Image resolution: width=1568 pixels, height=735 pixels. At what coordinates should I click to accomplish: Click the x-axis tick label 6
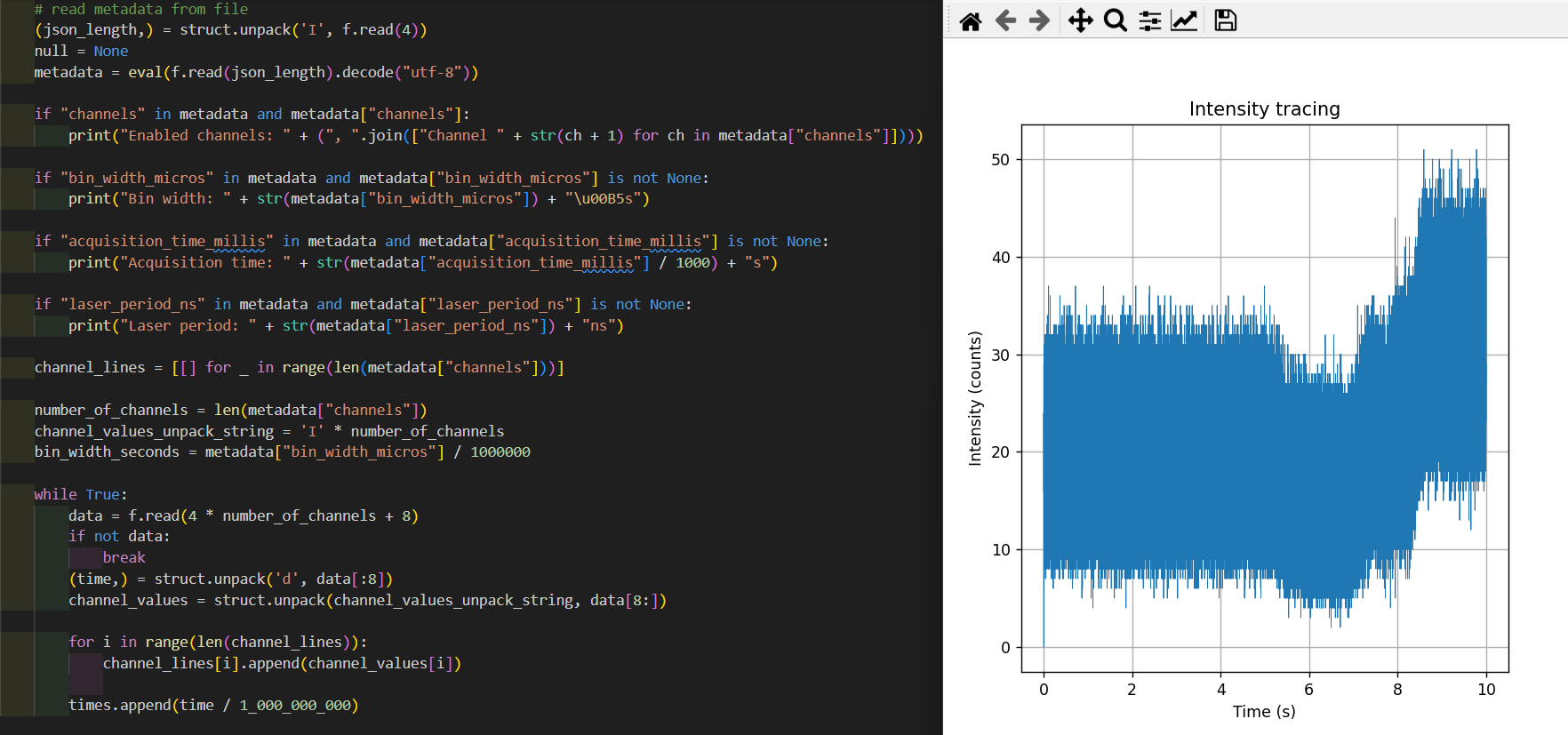(1308, 690)
